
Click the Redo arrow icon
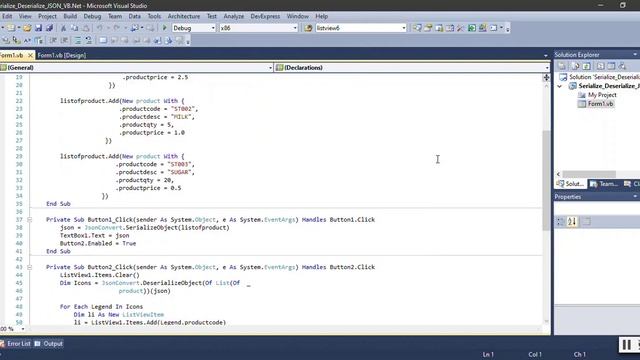pos(117,28)
